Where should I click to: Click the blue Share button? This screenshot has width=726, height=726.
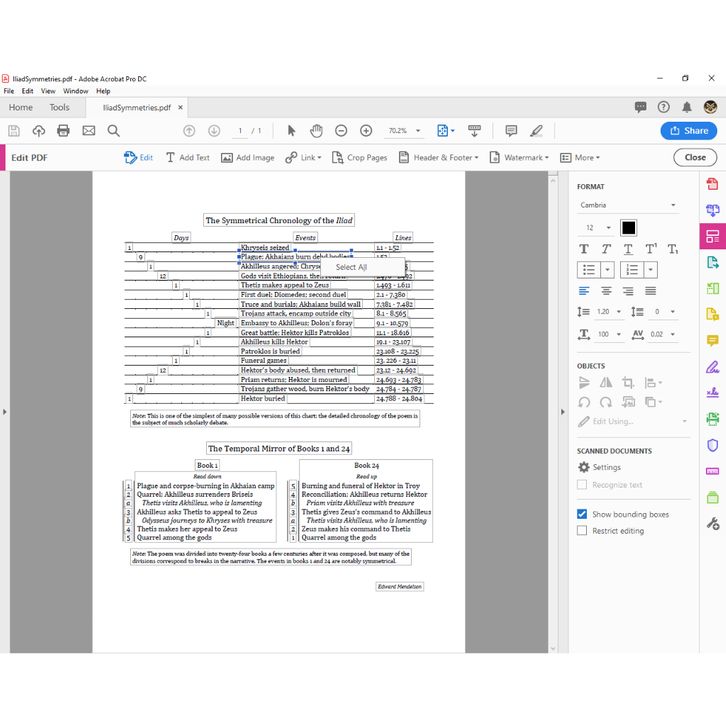[688, 131]
